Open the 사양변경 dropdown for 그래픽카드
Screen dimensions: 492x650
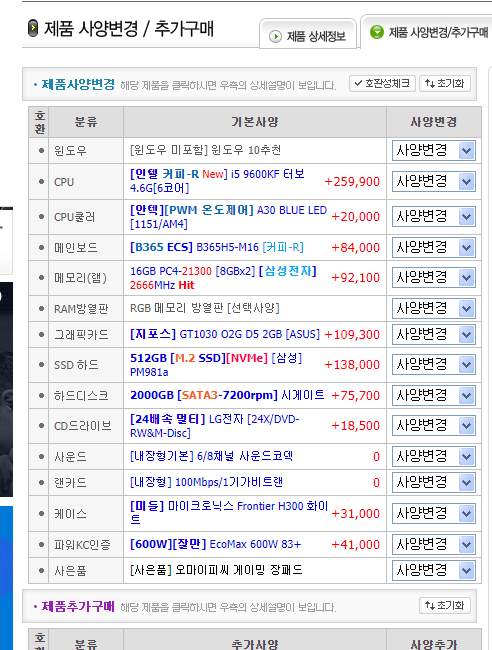[x=434, y=335]
